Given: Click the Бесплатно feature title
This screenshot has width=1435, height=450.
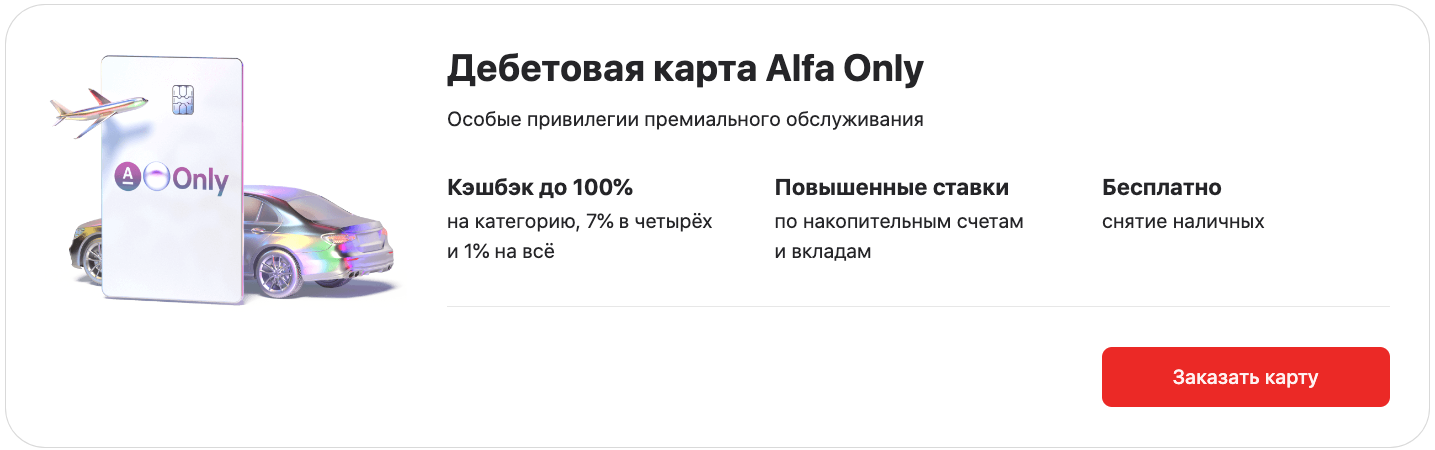Looking at the screenshot, I should coord(1162,188).
